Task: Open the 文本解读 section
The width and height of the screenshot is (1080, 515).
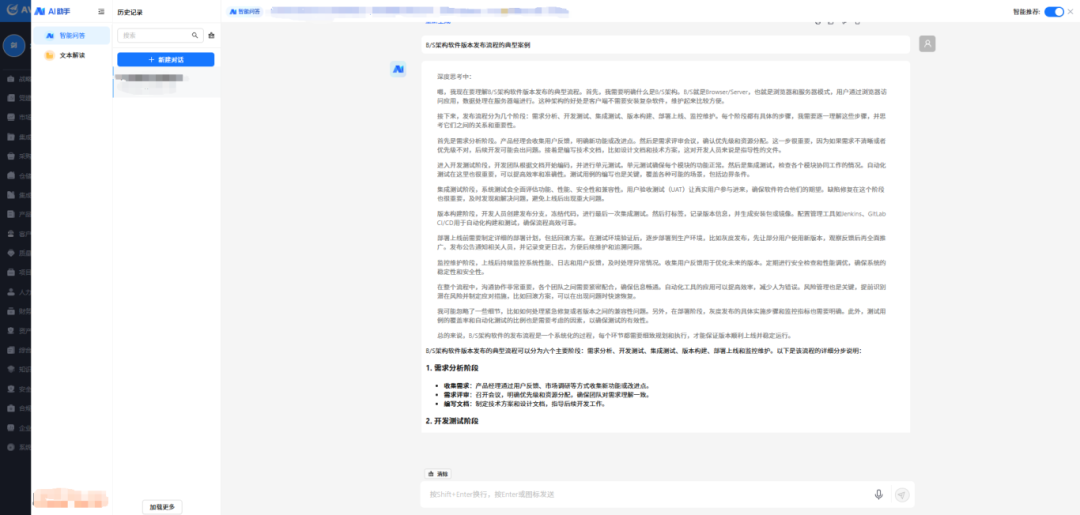Action: 72,55
